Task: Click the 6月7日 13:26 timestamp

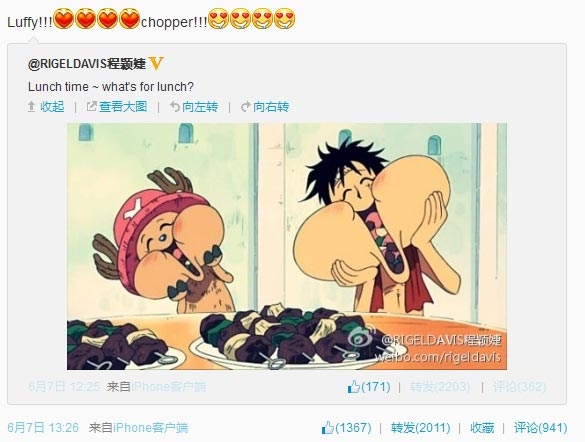Action: [43, 427]
